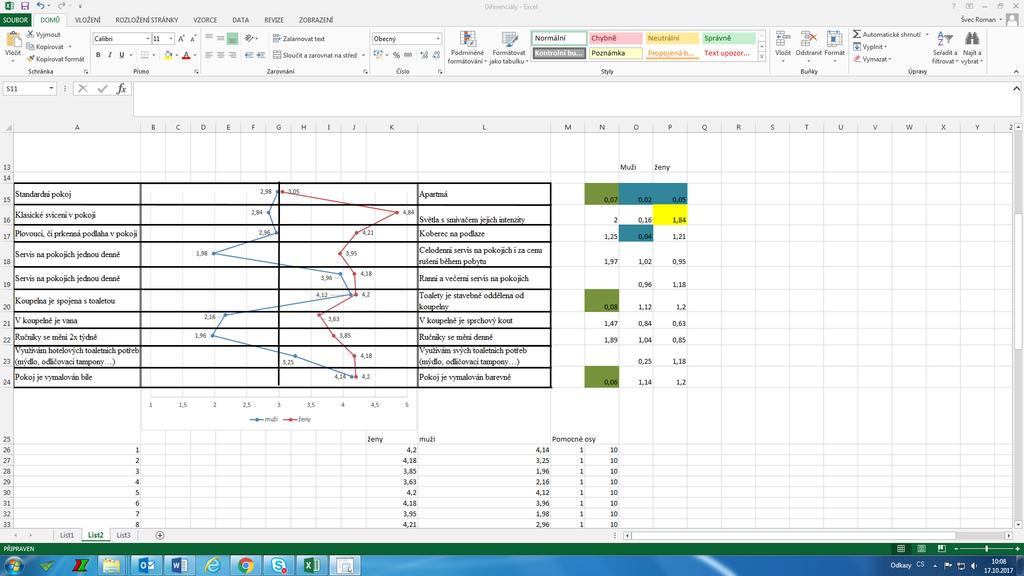
Task: Switch to the ZOBRAZENÍ ribbon tab
Action: pos(316,20)
